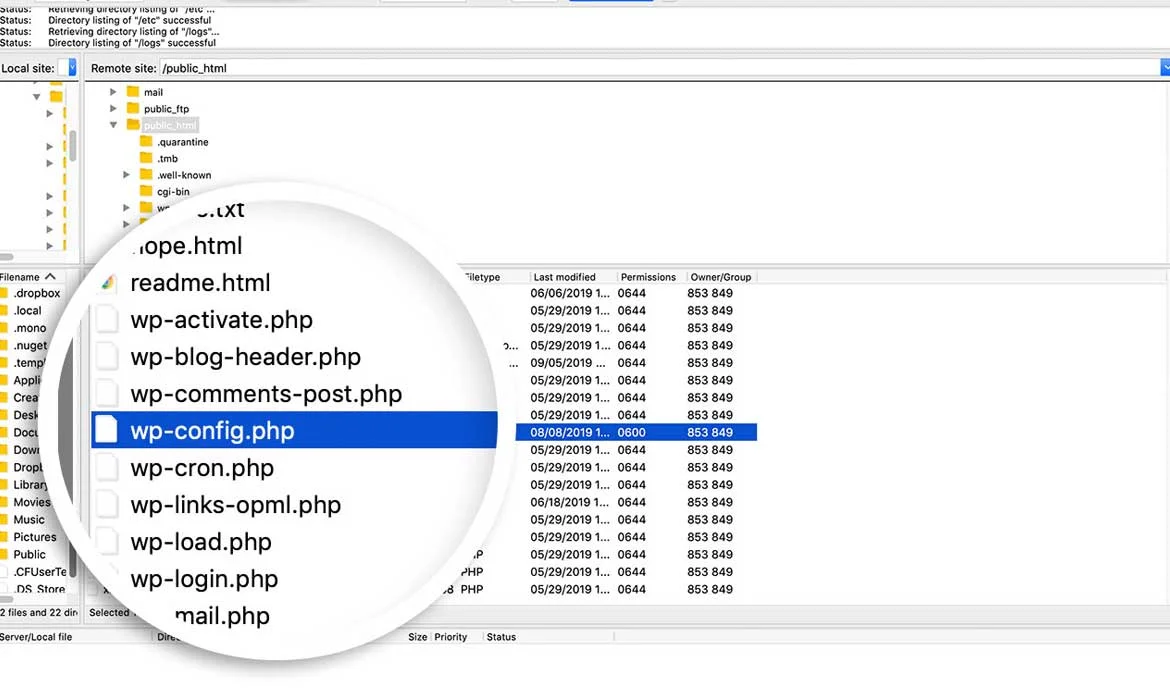
Task: Select the wp-login.php file name
Action: pos(204,579)
